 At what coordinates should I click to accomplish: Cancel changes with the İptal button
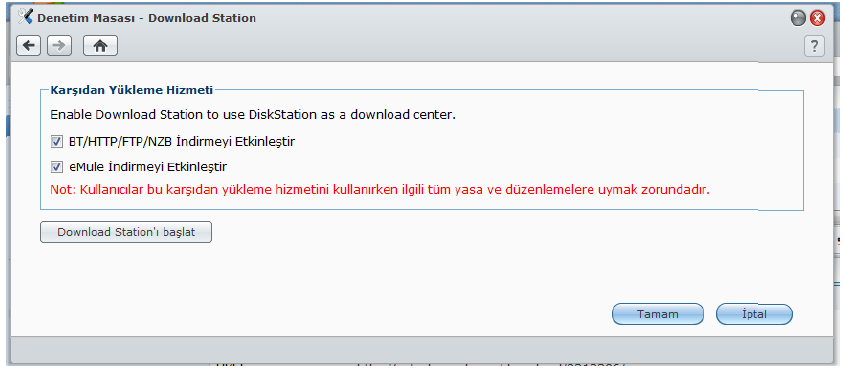coord(754,314)
